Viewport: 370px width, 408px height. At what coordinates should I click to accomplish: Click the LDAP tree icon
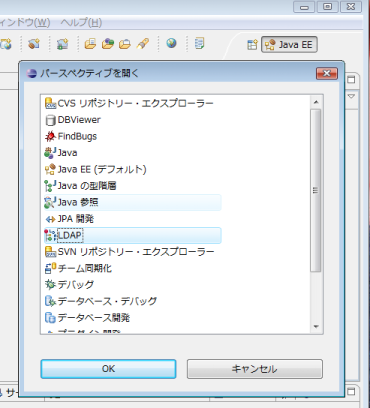(50, 235)
